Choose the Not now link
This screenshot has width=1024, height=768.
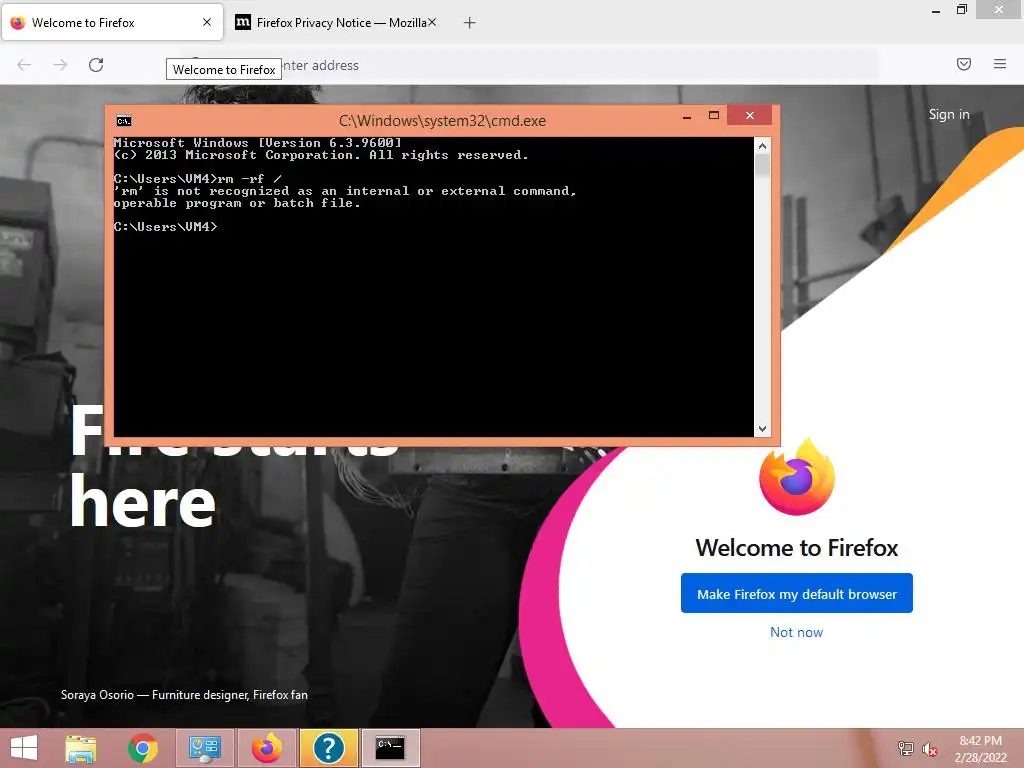click(796, 632)
